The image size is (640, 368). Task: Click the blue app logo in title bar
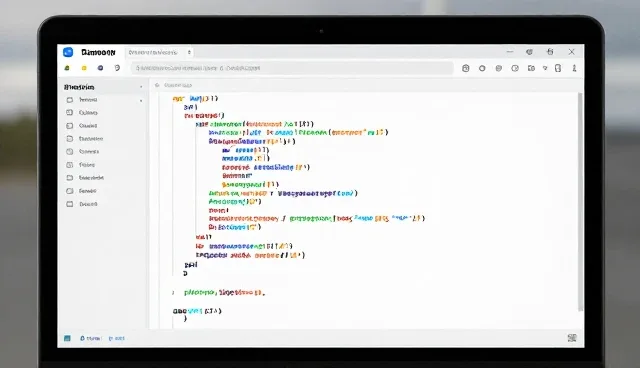(x=68, y=52)
